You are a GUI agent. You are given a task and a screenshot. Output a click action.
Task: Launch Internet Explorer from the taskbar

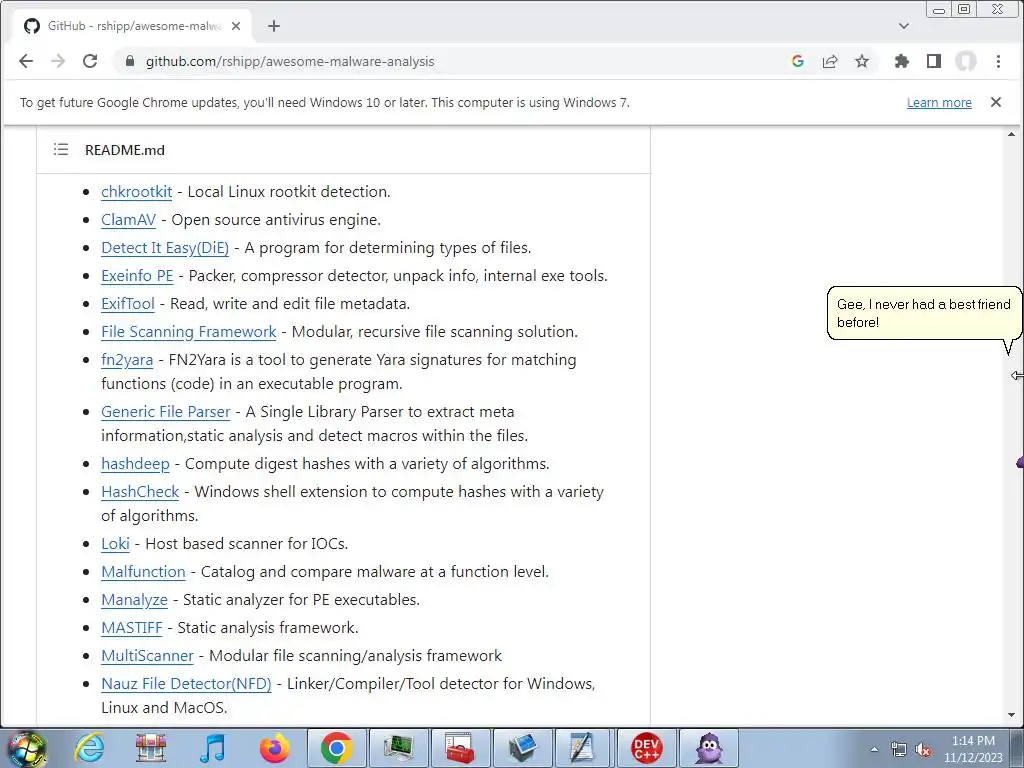(x=89, y=748)
